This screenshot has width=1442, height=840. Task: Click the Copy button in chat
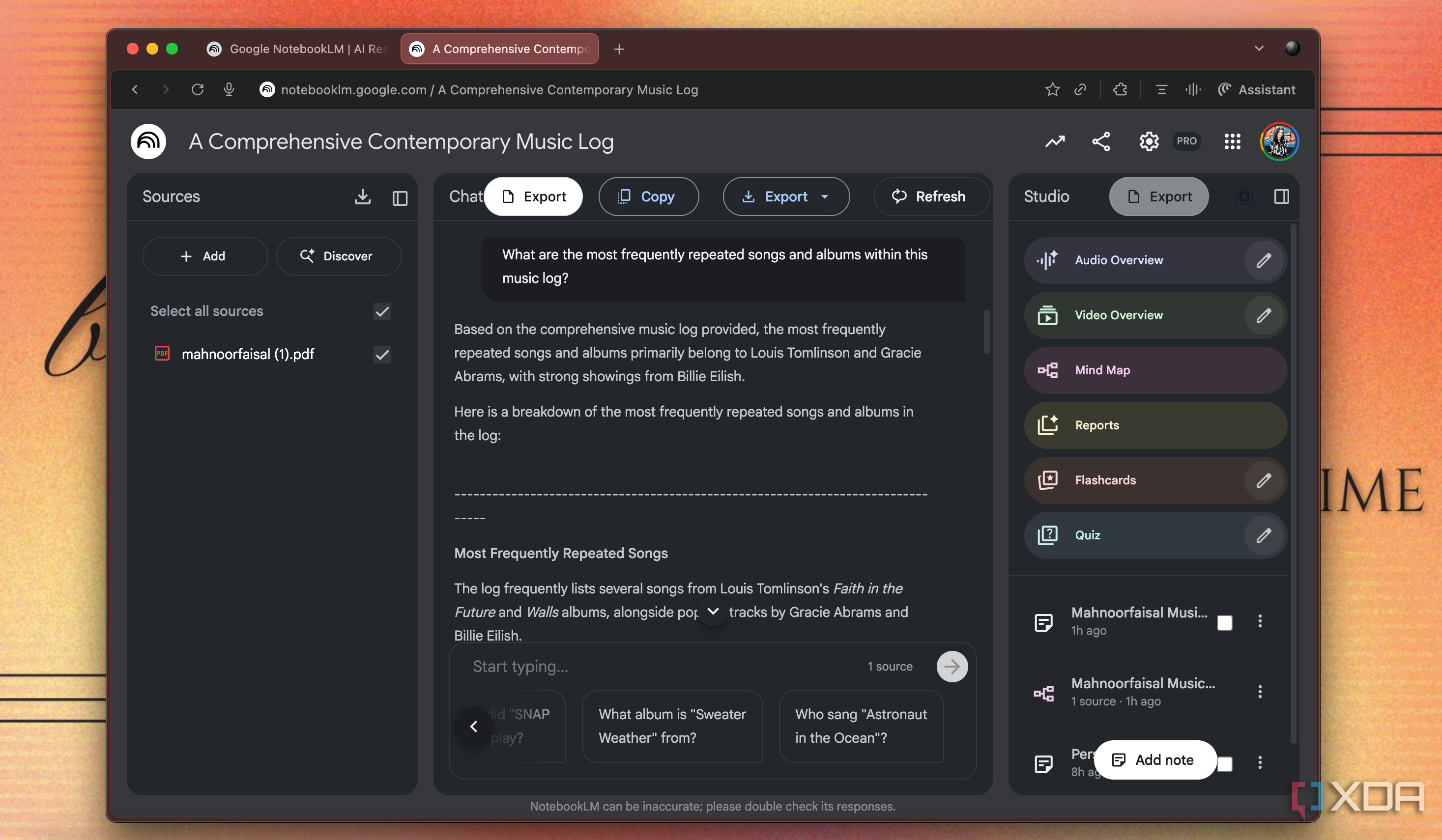[648, 196]
